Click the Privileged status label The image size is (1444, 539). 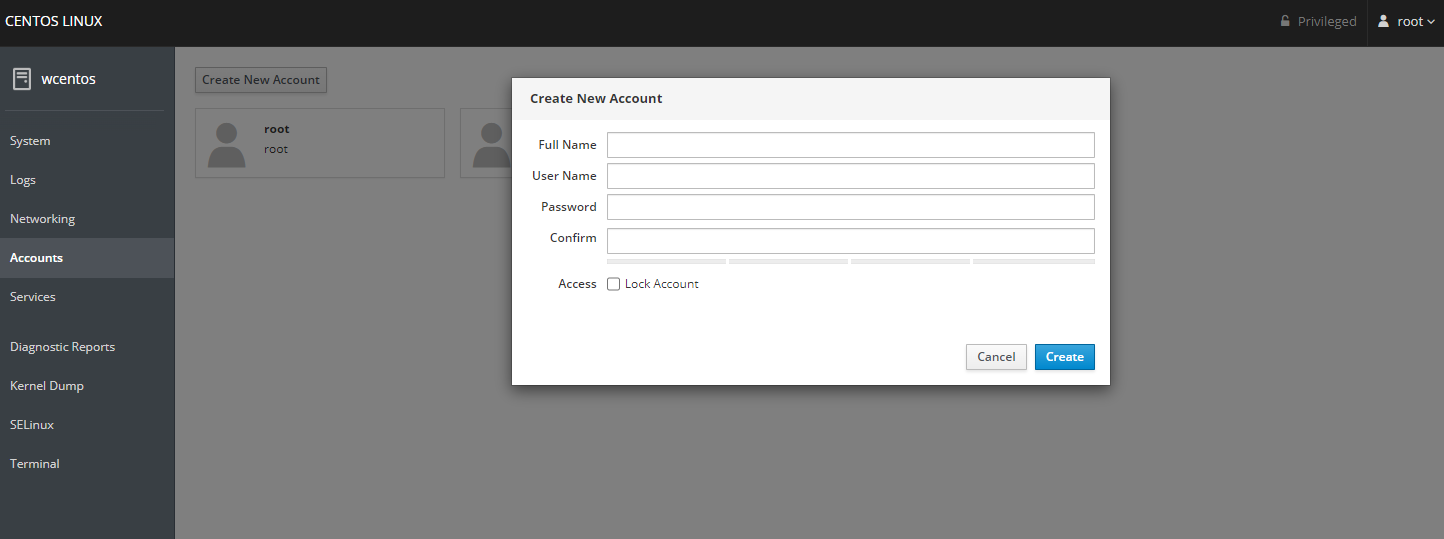coord(1327,22)
